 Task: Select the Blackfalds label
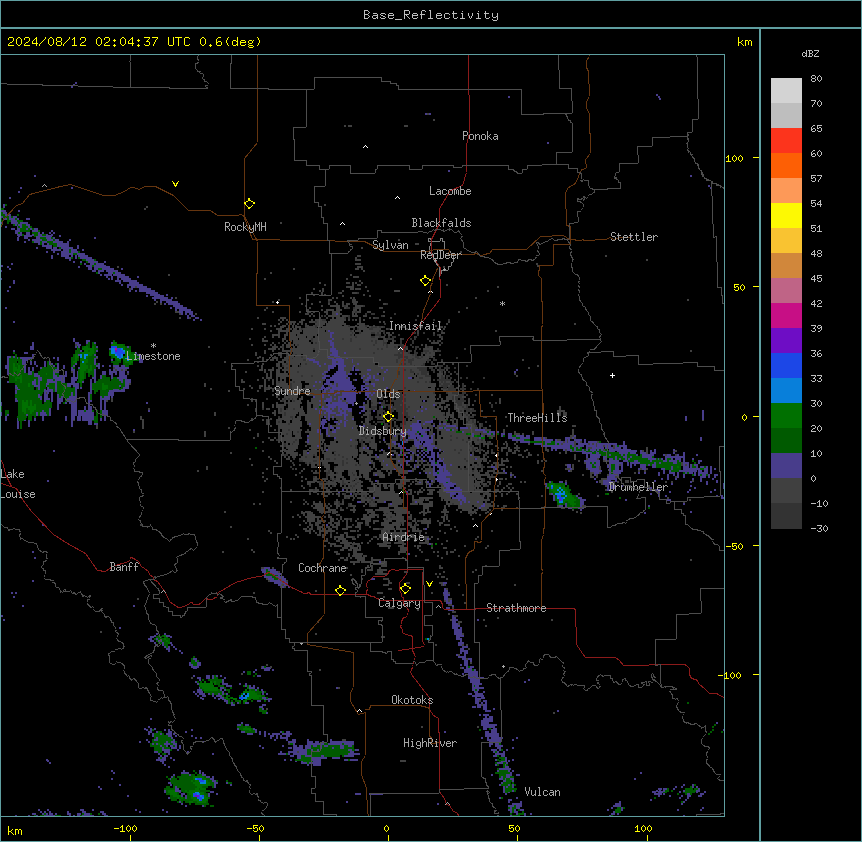[441, 223]
